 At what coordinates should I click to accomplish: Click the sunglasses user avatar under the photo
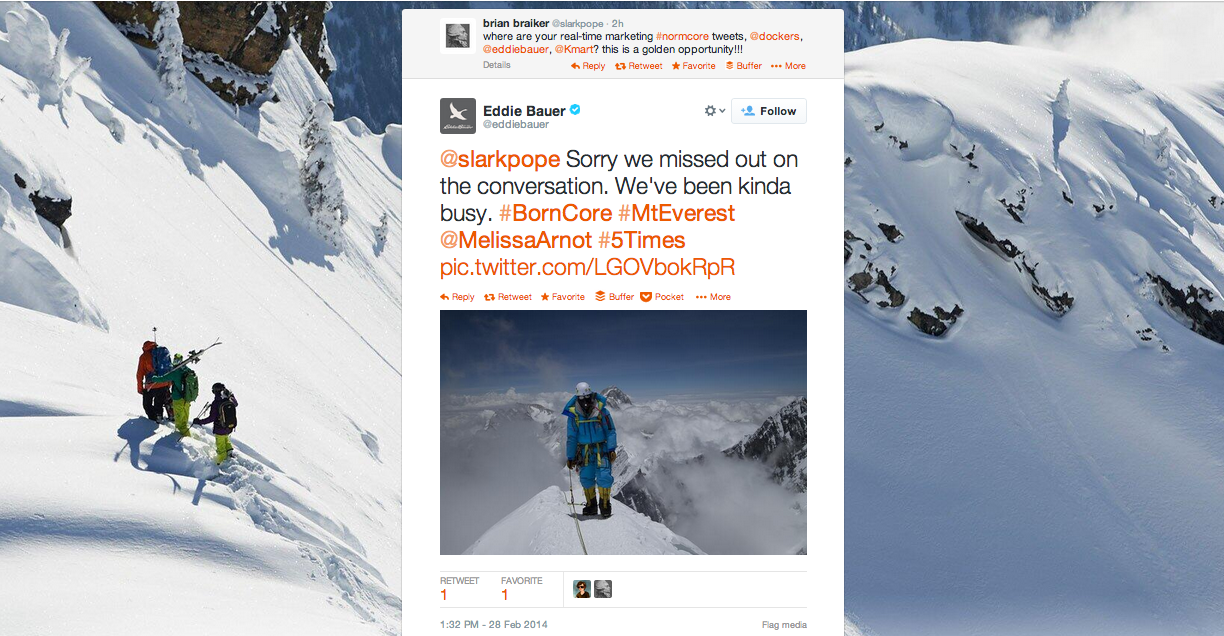click(x=582, y=589)
